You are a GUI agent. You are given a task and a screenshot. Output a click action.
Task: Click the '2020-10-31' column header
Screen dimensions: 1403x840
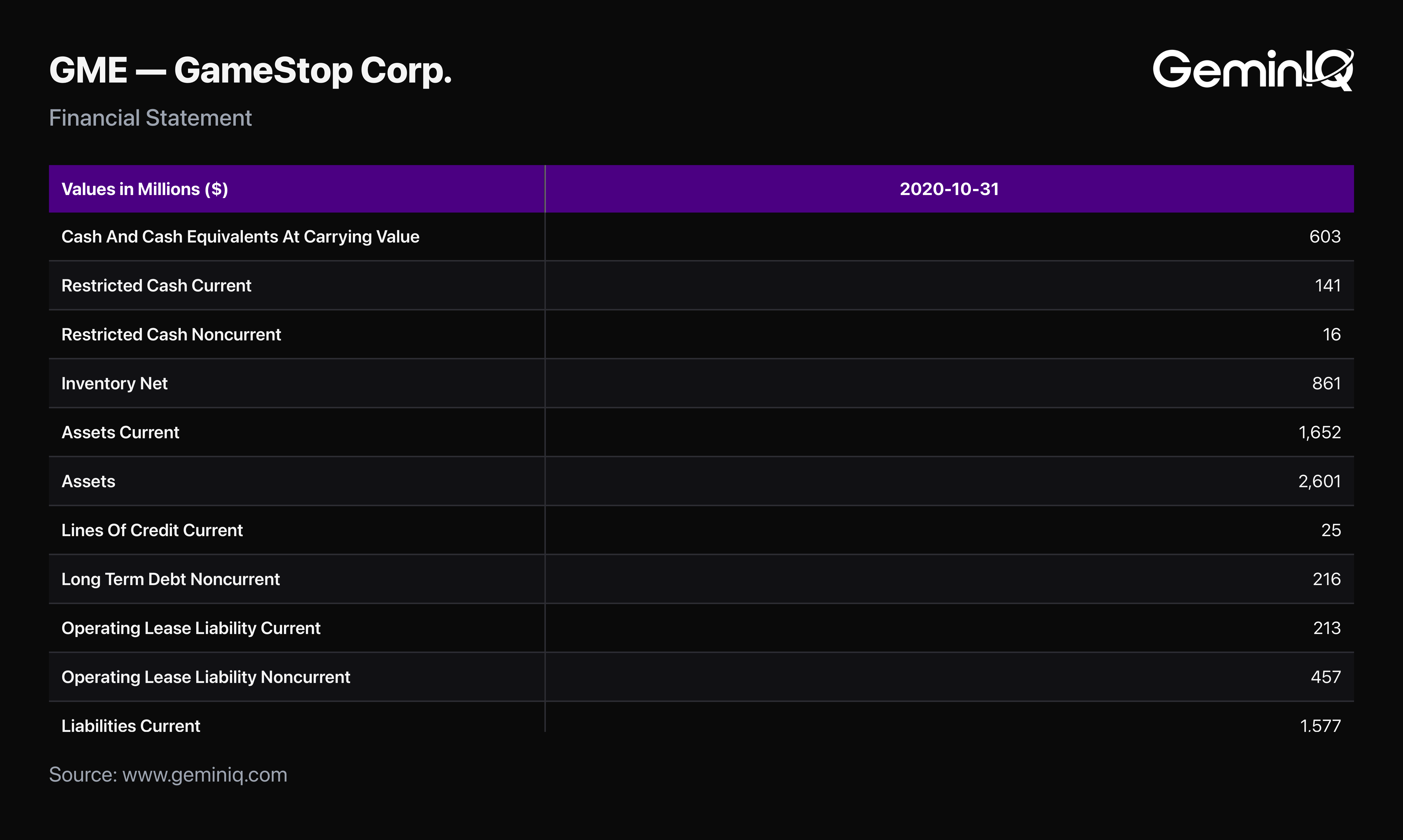[x=949, y=189]
